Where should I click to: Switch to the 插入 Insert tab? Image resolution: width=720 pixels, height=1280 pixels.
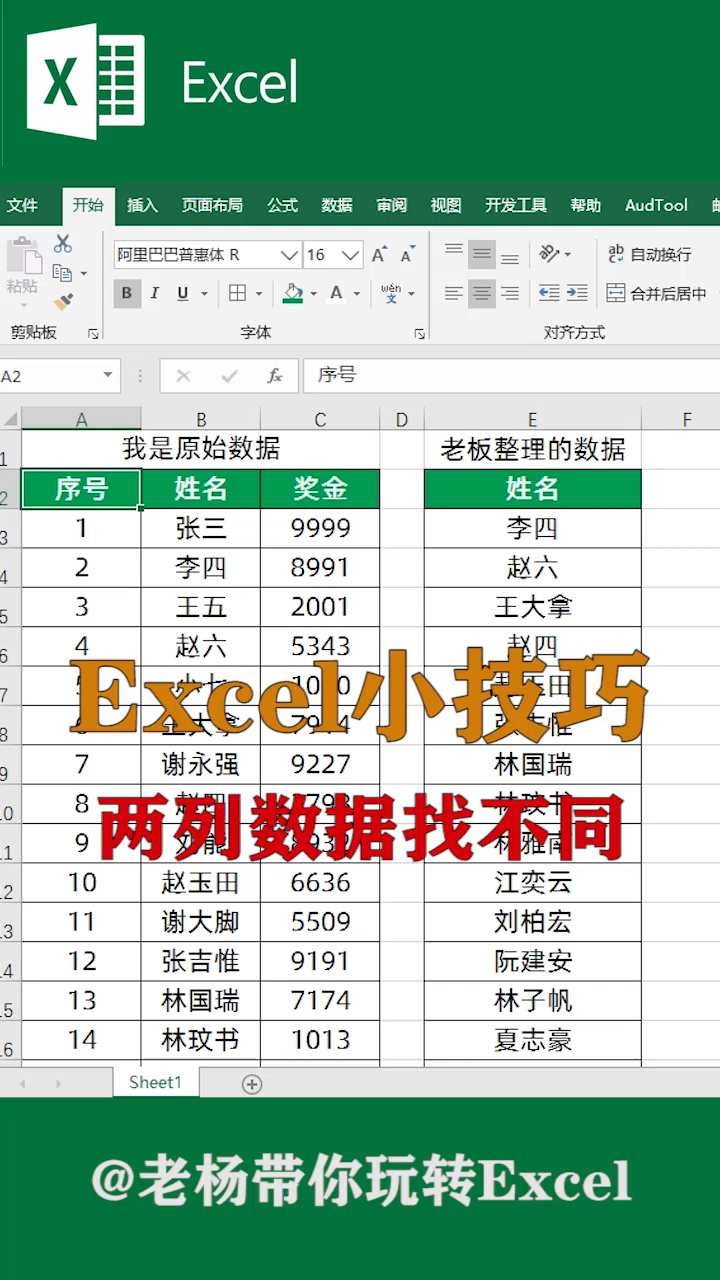142,205
